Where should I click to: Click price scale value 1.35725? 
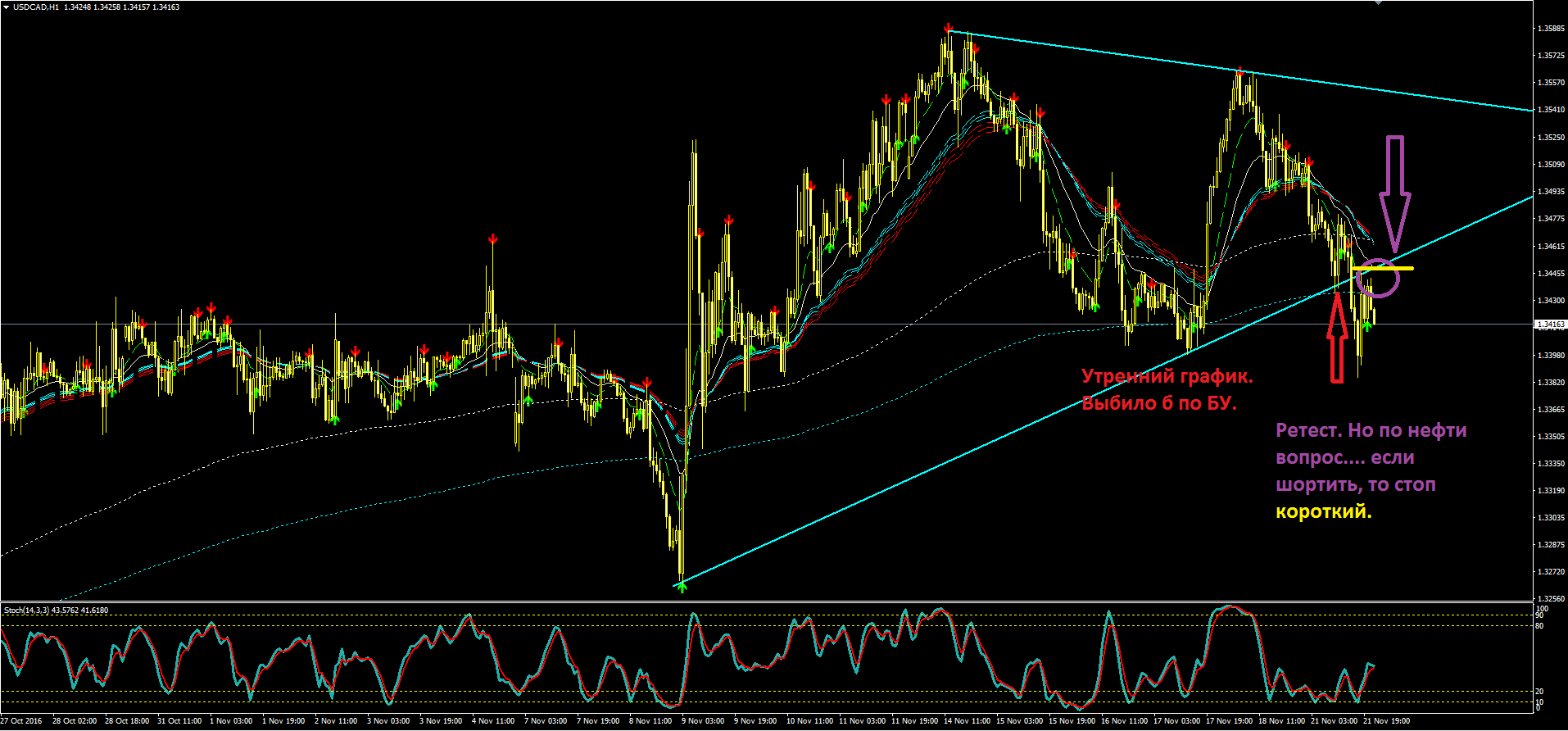point(1550,56)
